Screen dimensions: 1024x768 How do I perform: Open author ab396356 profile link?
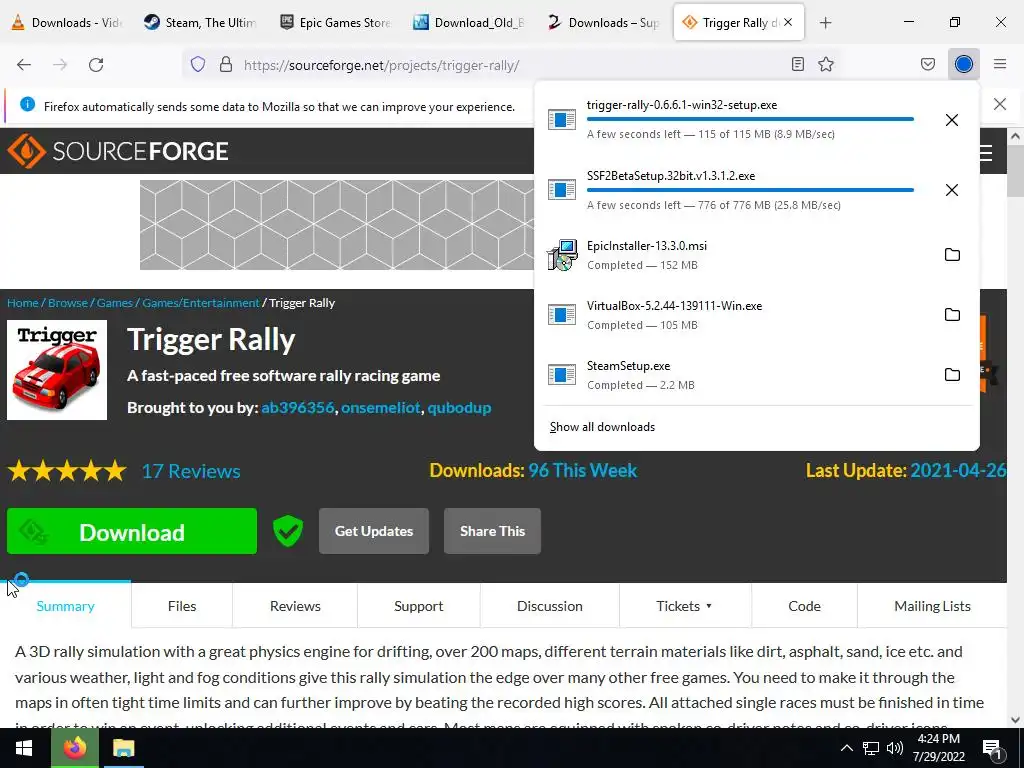[x=298, y=408]
